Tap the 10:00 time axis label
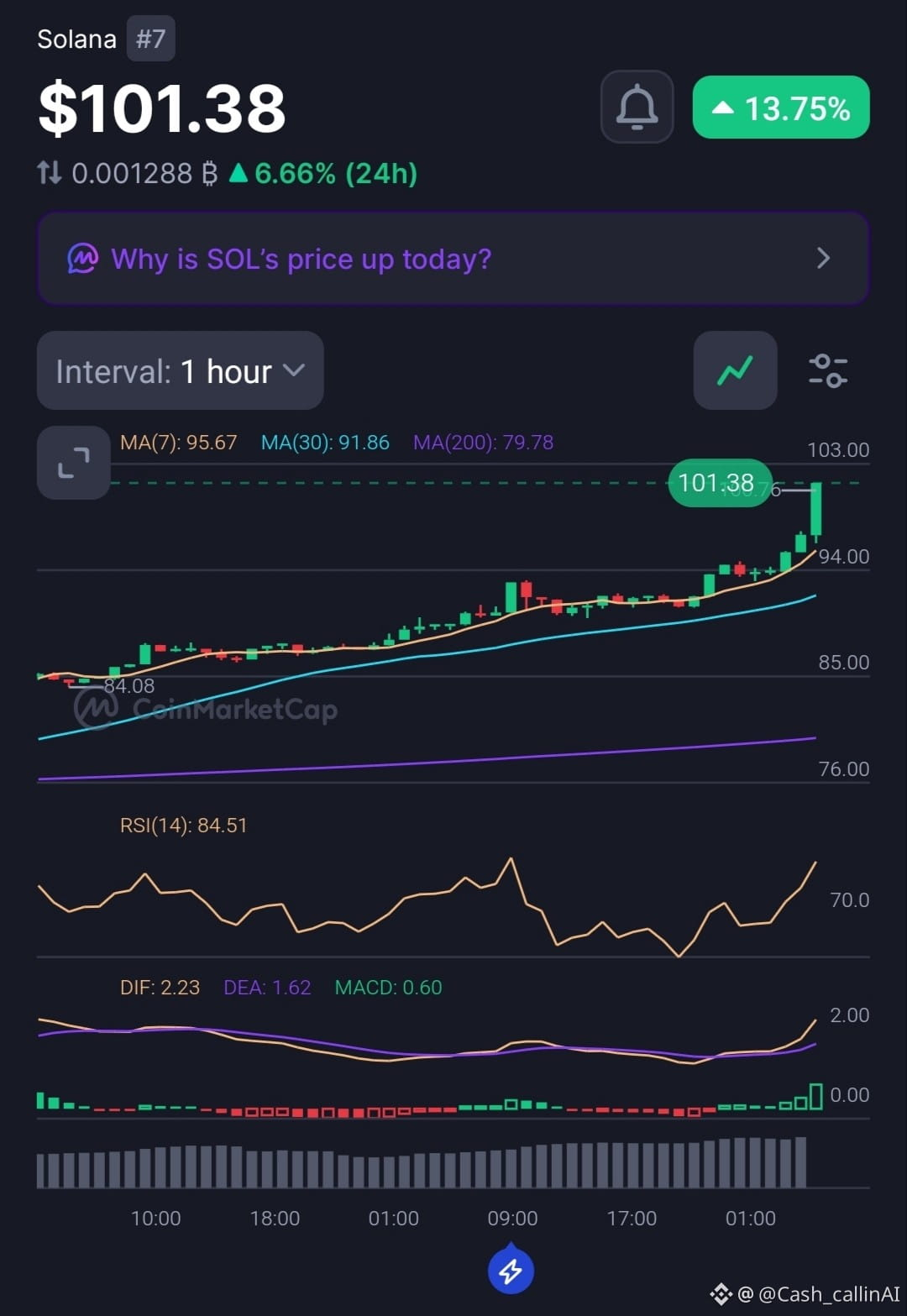 pos(155,1218)
